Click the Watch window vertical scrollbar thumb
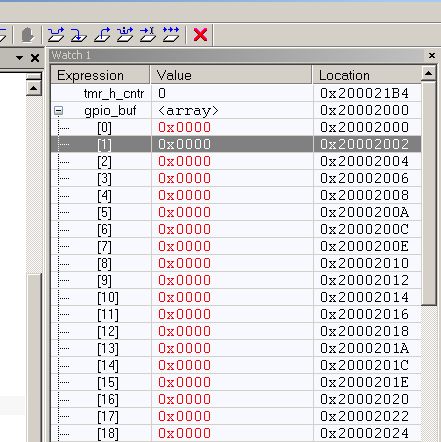The image size is (441, 442). pos(429,193)
